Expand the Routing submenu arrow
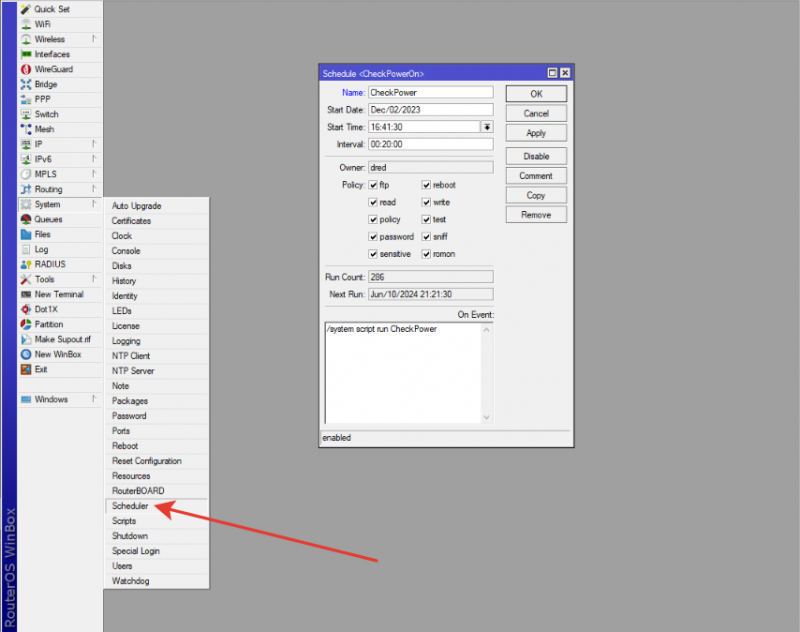800x632 pixels. pyautogui.click(x=94, y=189)
